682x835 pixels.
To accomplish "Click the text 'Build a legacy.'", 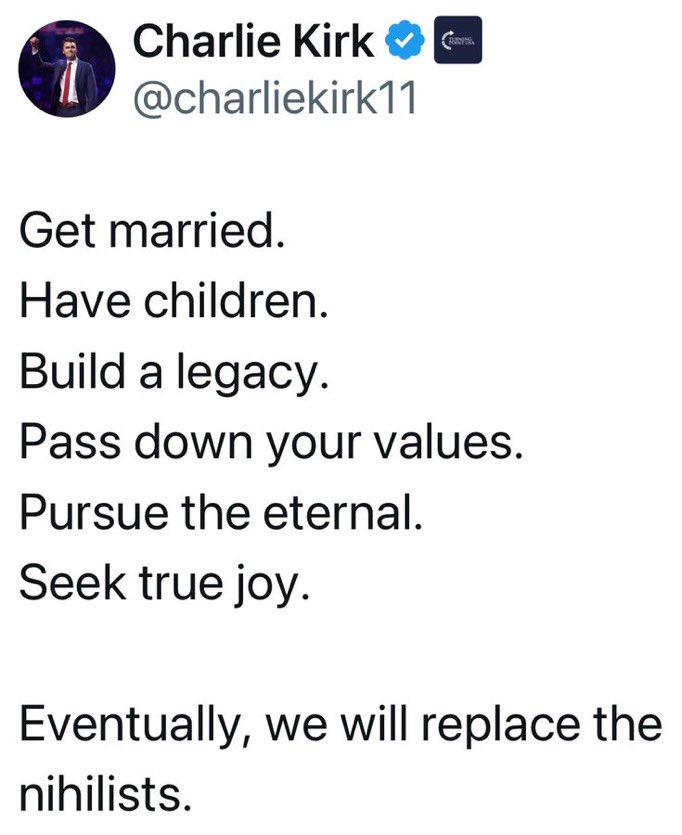I will (x=173, y=372).
